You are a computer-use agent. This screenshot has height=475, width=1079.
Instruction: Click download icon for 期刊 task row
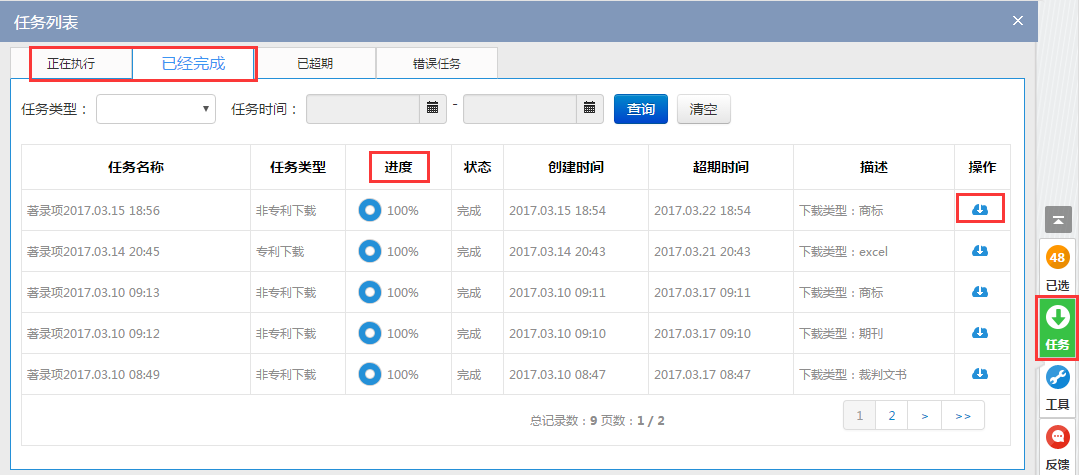point(980,333)
